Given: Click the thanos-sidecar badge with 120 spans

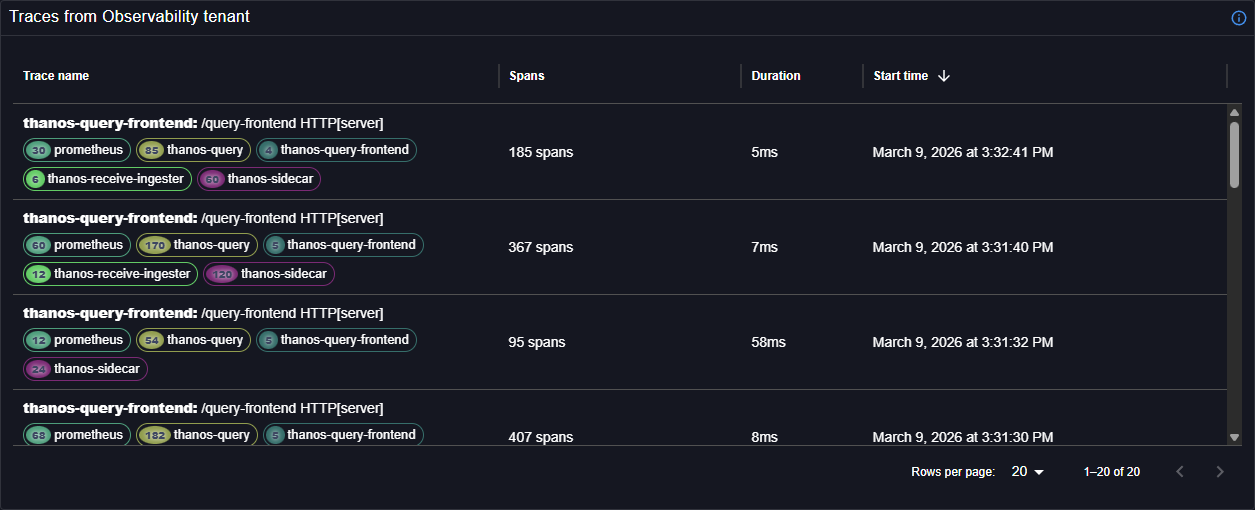Looking at the screenshot, I should tap(268, 274).
